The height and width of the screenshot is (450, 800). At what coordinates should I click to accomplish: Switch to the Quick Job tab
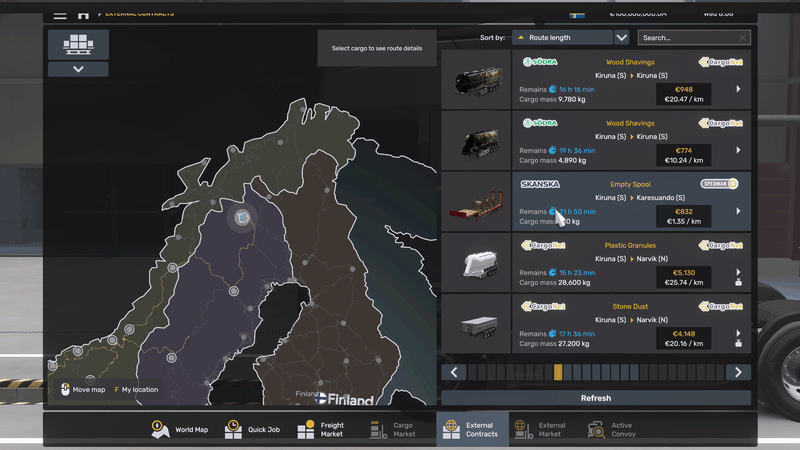[x=252, y=430]
